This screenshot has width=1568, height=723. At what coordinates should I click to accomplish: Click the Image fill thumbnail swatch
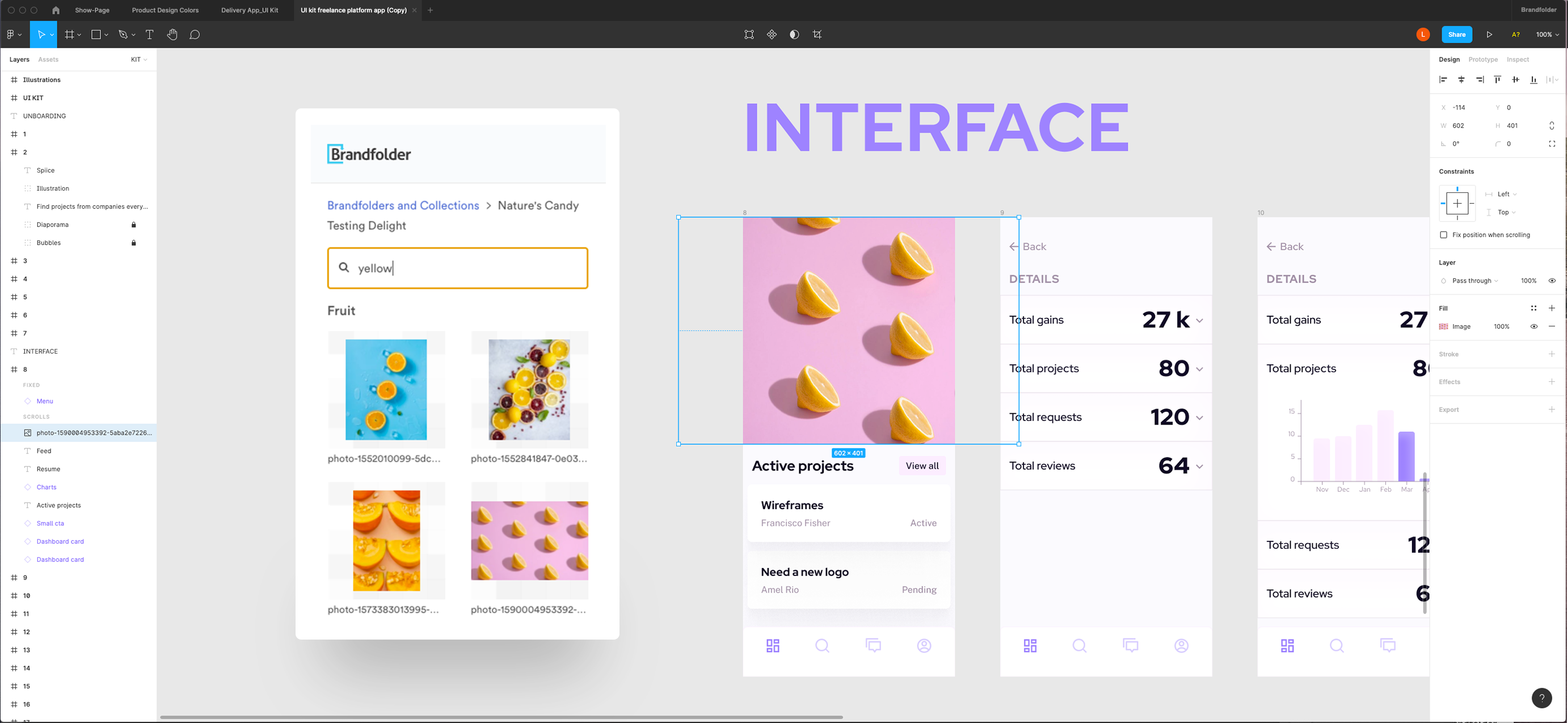pos(1443,326)
